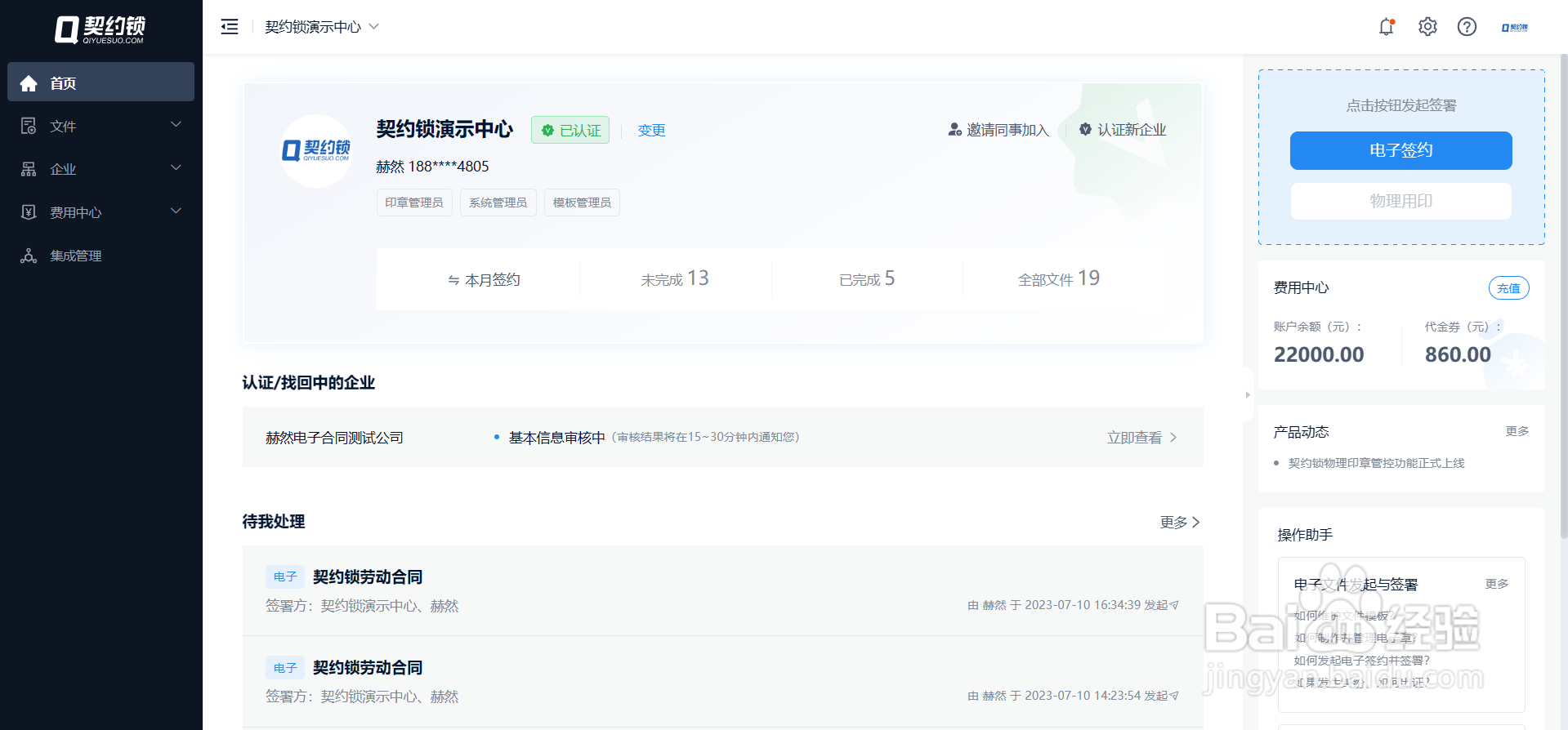Click 认证新企业
Image resolution: width=1568 pixels, height=730 pixels.
coord(1123,130)
